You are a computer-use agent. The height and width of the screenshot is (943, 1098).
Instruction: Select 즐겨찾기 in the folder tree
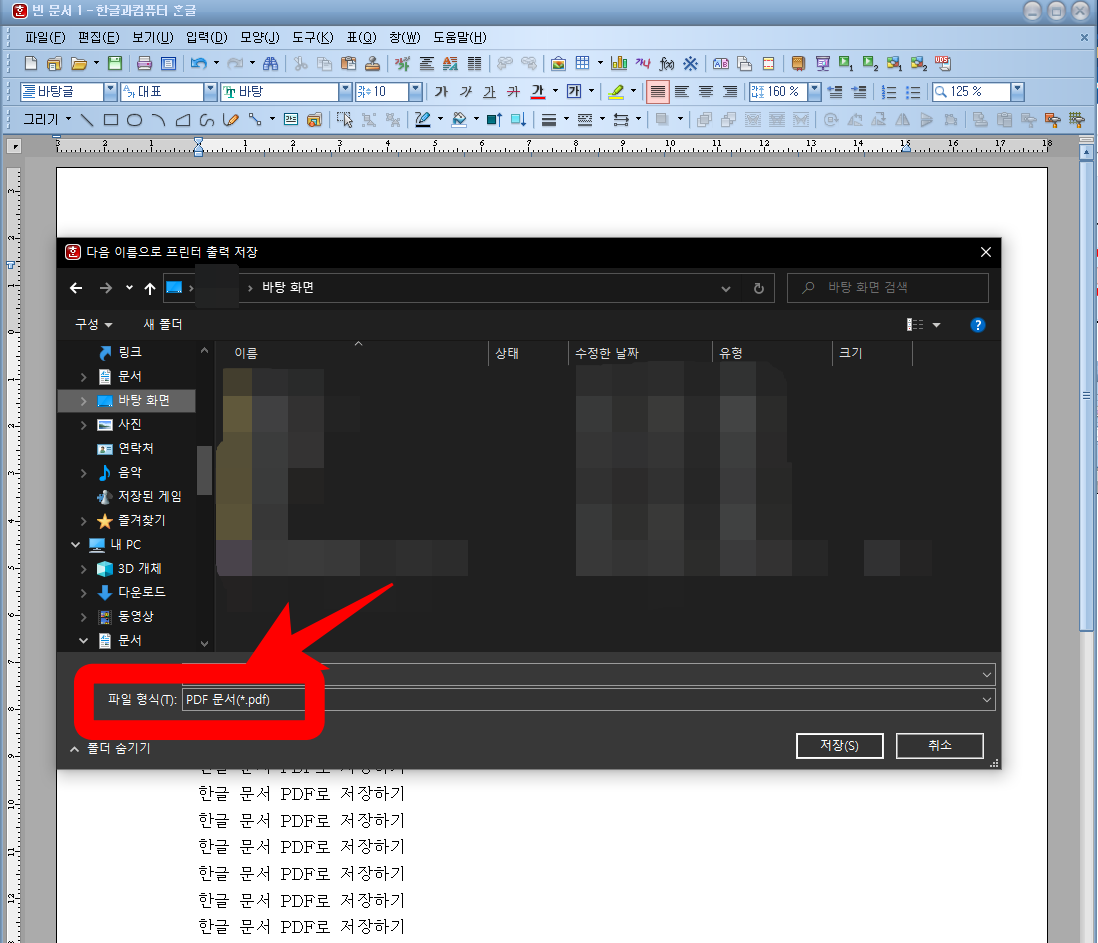[141, 521]
